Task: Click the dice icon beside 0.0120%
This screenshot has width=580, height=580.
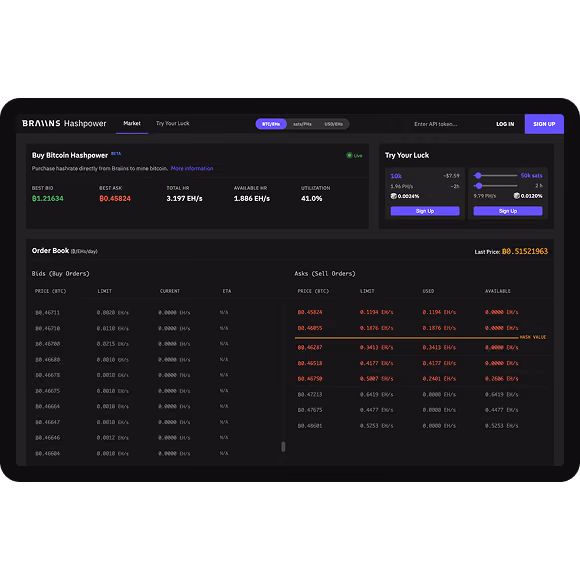Action: tap(516, 196)
